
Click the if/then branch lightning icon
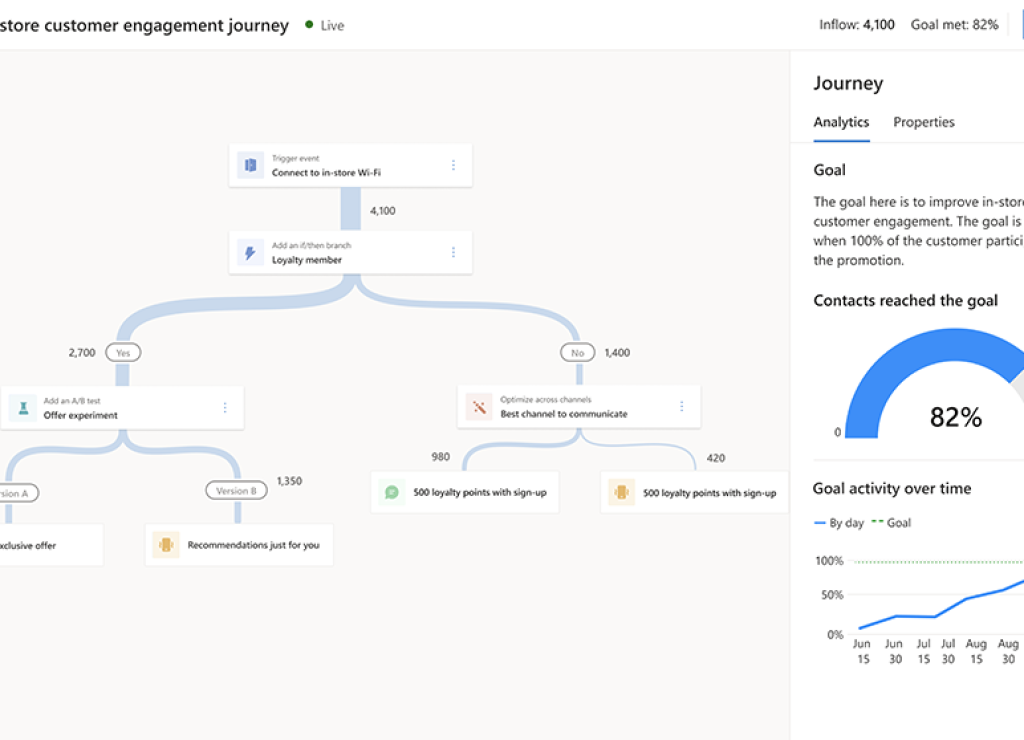[x=250, y=252]
